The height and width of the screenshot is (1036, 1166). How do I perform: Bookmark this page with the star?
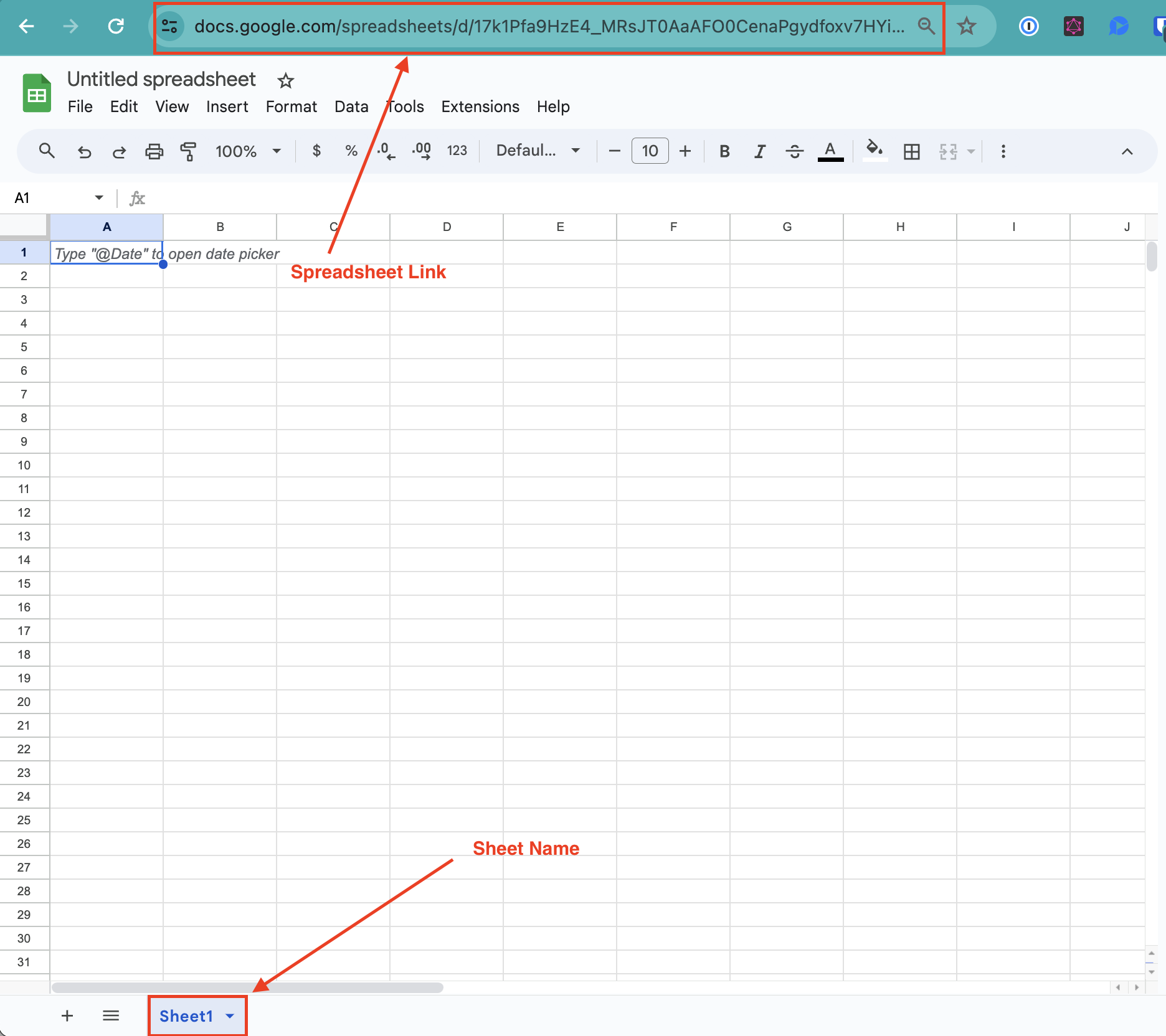coord(967,26)
